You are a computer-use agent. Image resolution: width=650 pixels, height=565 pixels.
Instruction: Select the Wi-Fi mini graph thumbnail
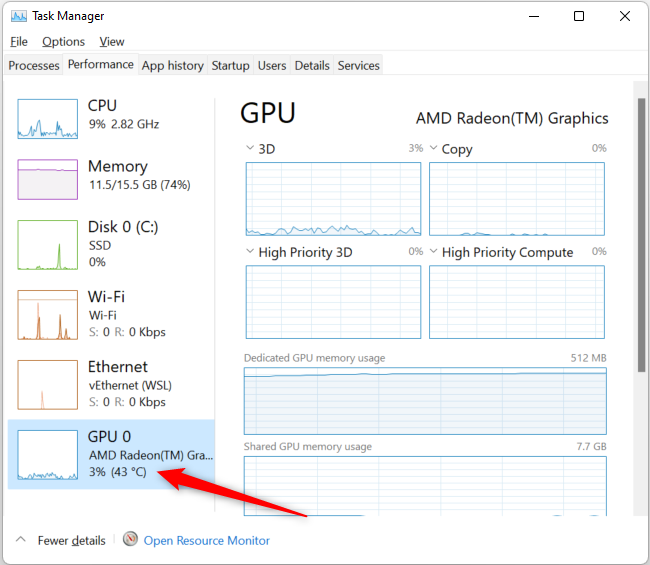[x=48, y=315]
